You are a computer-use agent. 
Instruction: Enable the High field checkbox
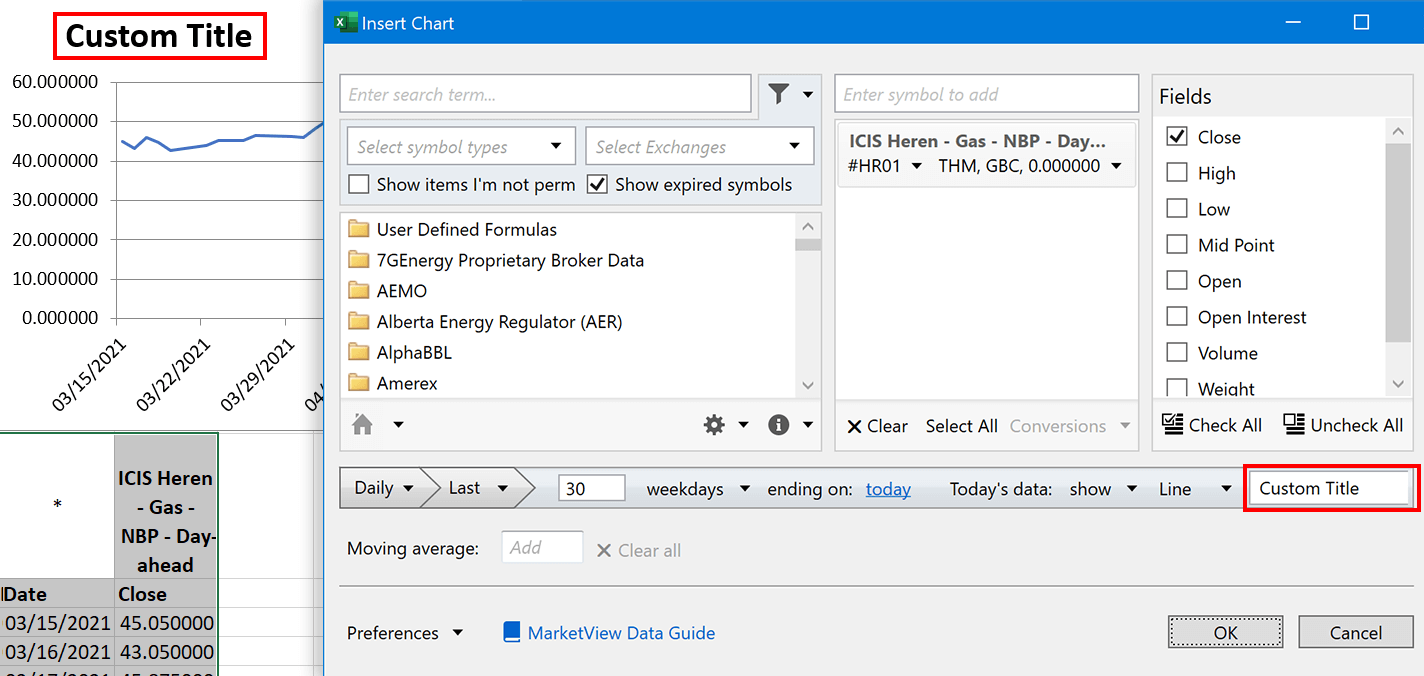point(1177,173)
